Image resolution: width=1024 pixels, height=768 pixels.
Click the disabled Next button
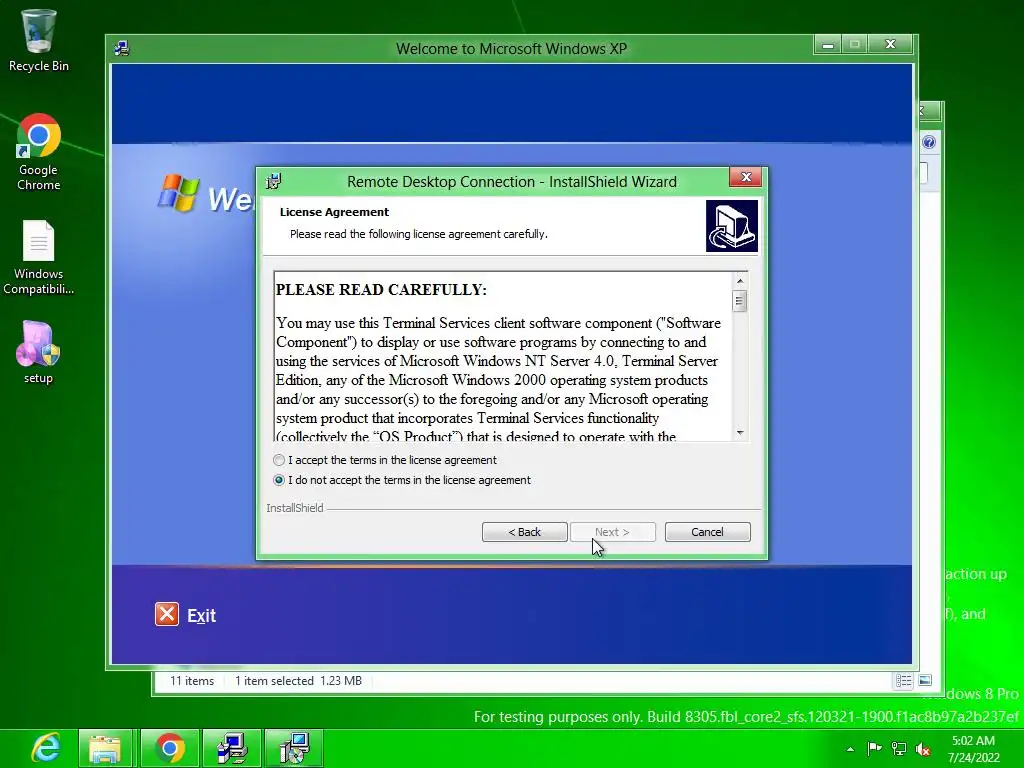click(613, 532)
